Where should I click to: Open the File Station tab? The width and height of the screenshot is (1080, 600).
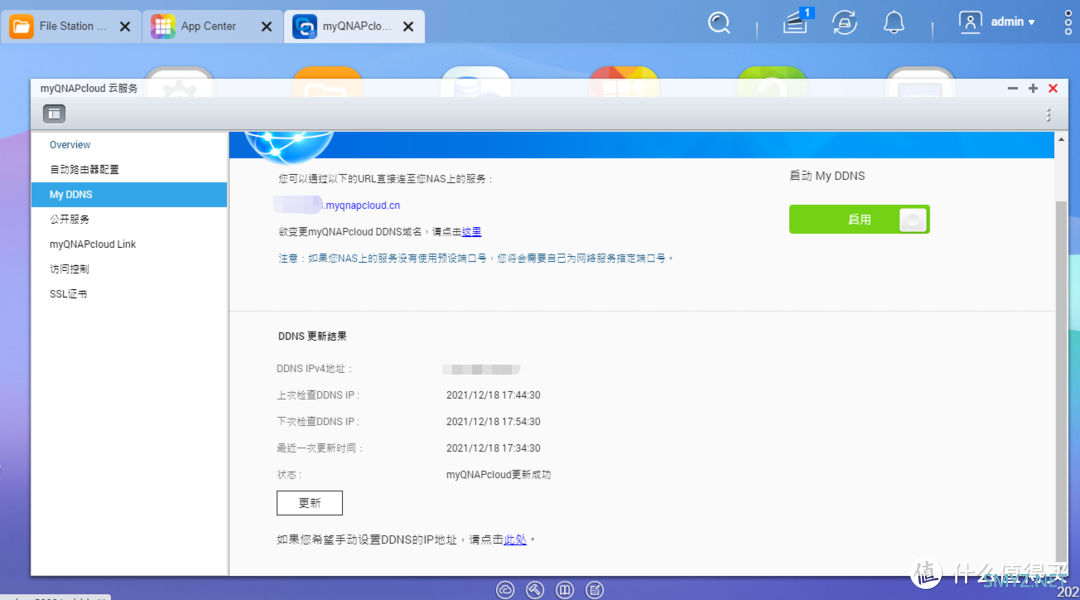click(x=72, y=26)
